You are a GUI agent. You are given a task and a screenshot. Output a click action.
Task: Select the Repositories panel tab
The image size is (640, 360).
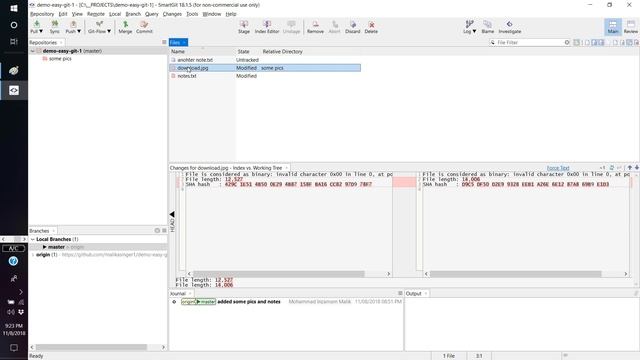(x=46, y=42)
